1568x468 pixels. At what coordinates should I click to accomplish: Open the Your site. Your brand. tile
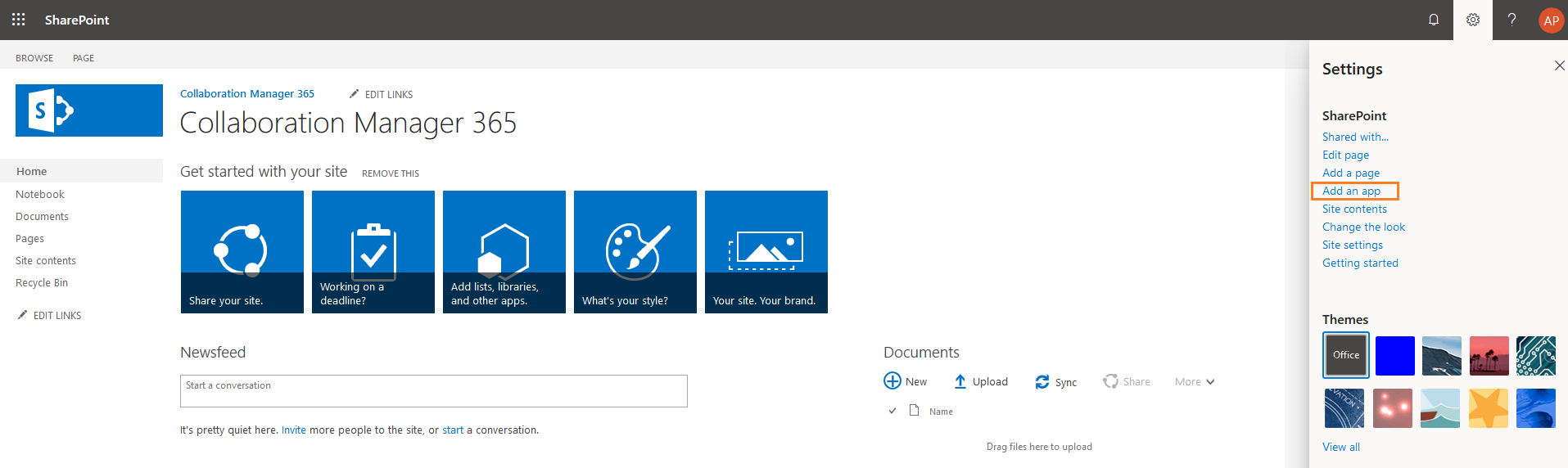[x=766, y=252]
